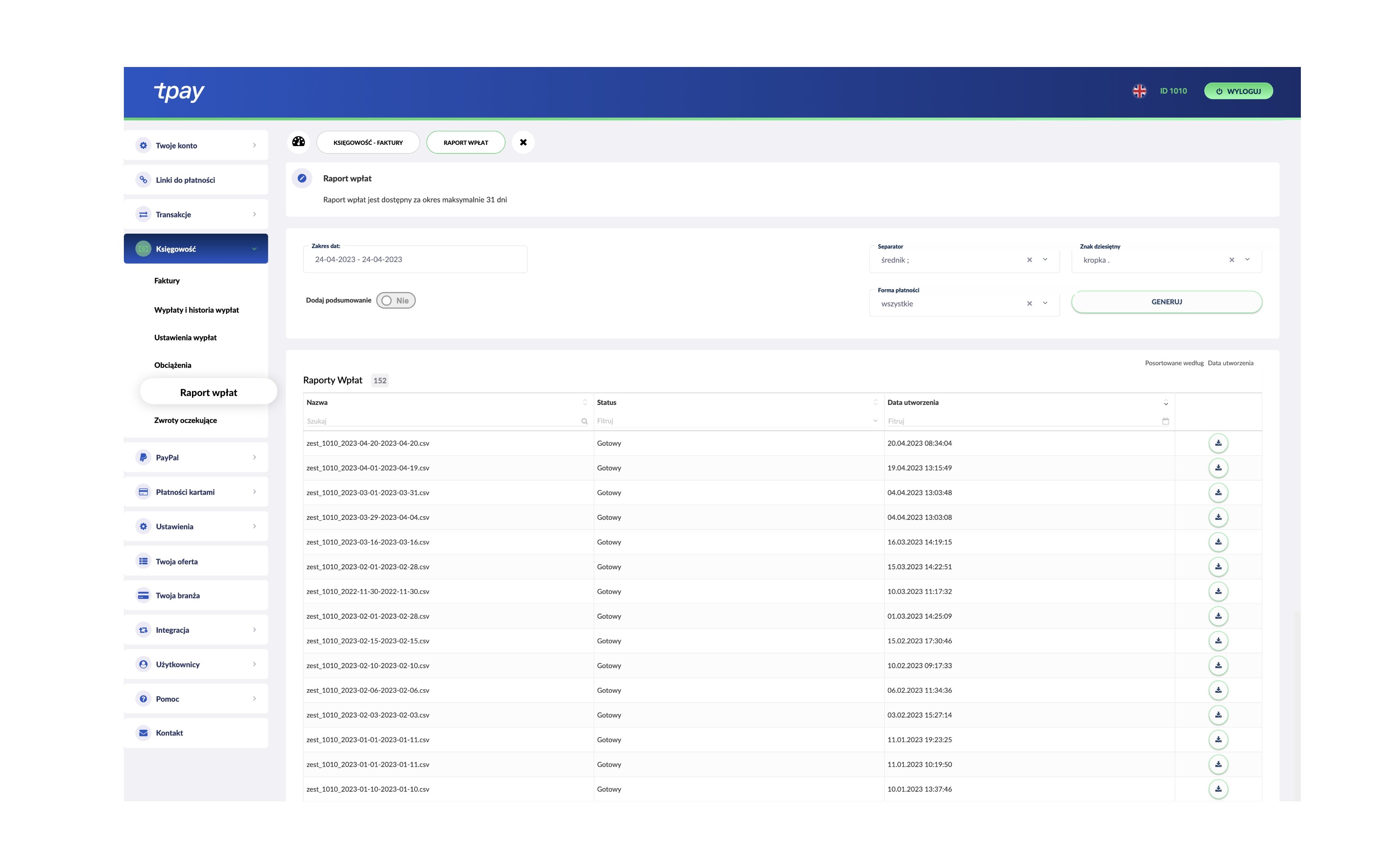
Task: Click the PayPal icon in sidebar
Action: point(143,457)
